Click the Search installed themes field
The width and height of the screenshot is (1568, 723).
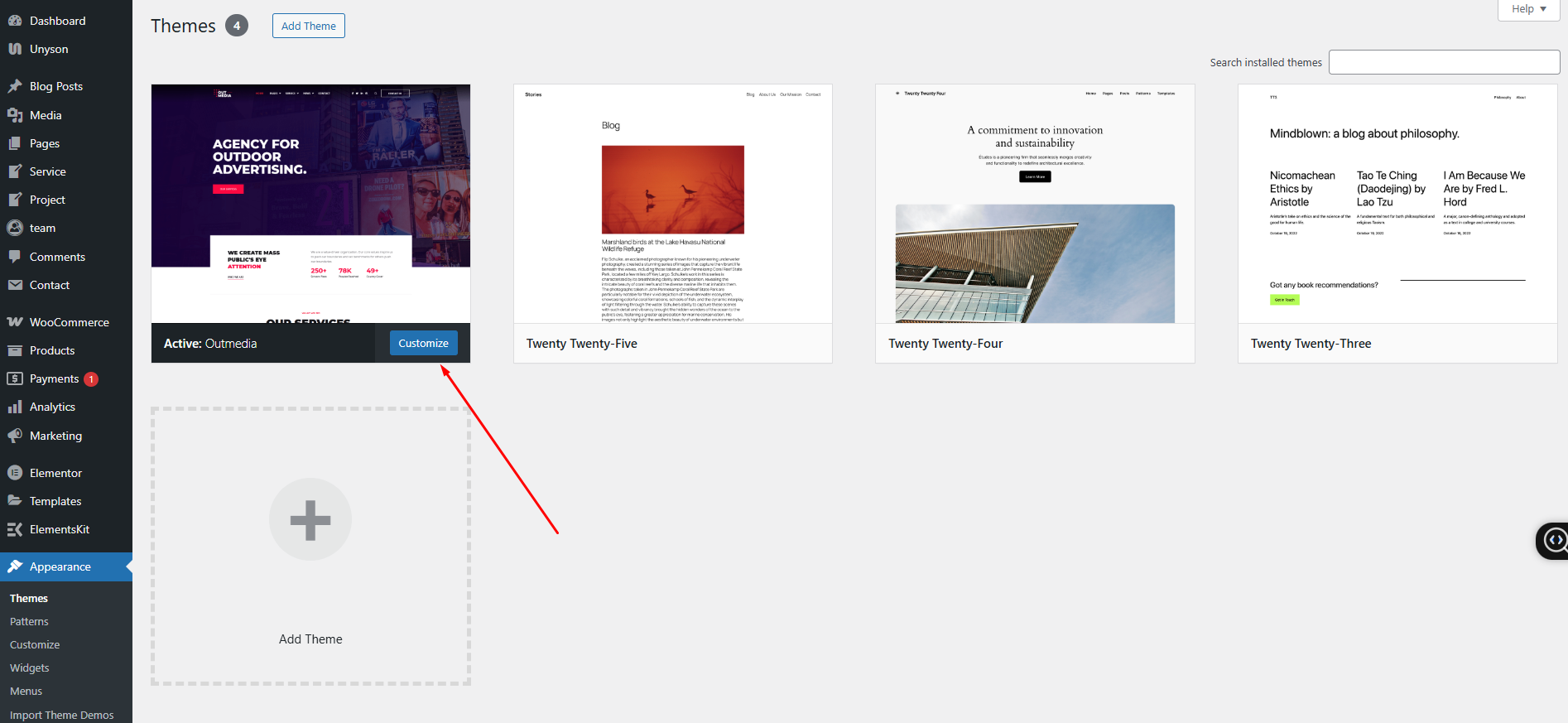point(1444,62)
